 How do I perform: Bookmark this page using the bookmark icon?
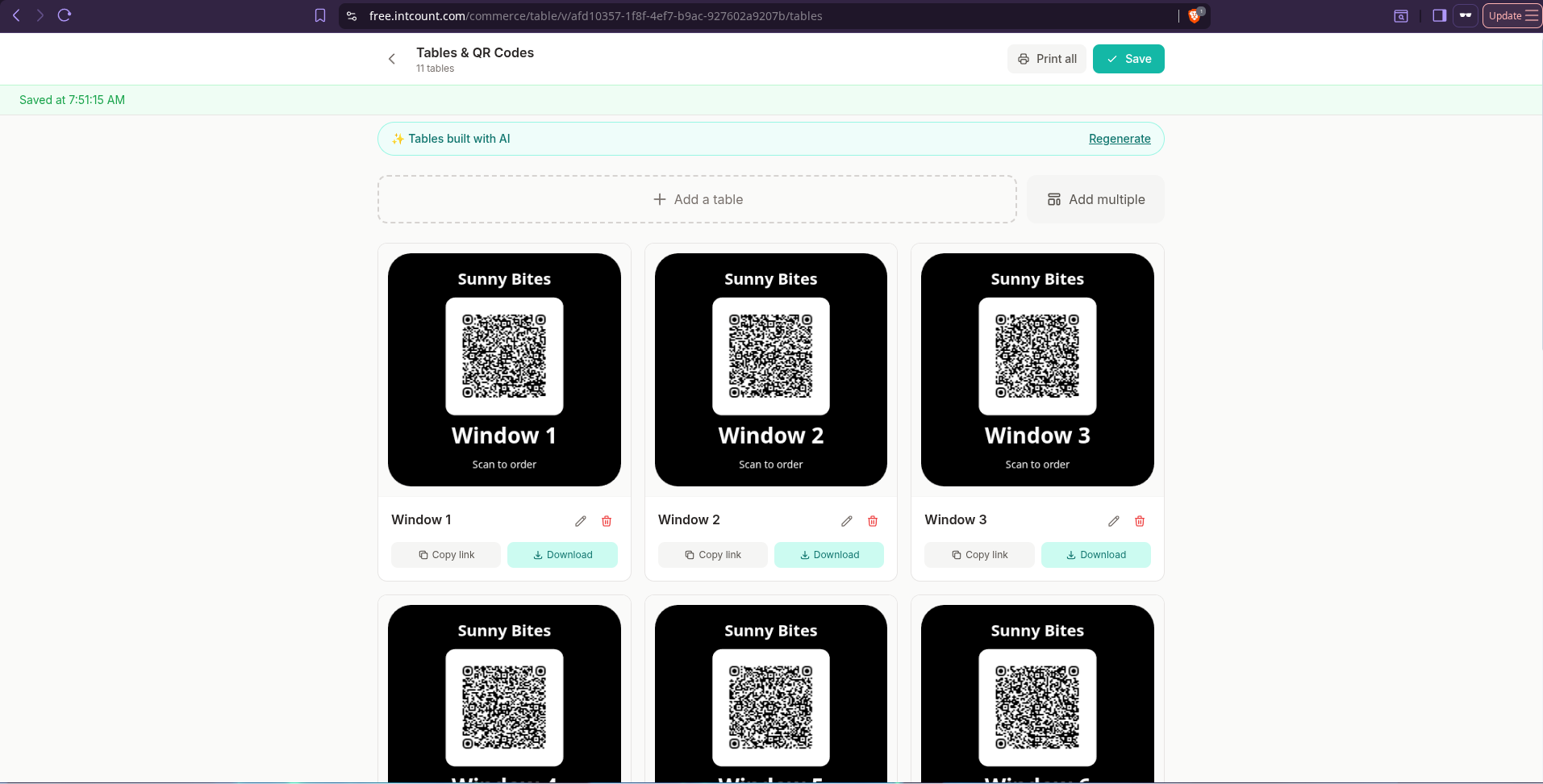[320, 15]
